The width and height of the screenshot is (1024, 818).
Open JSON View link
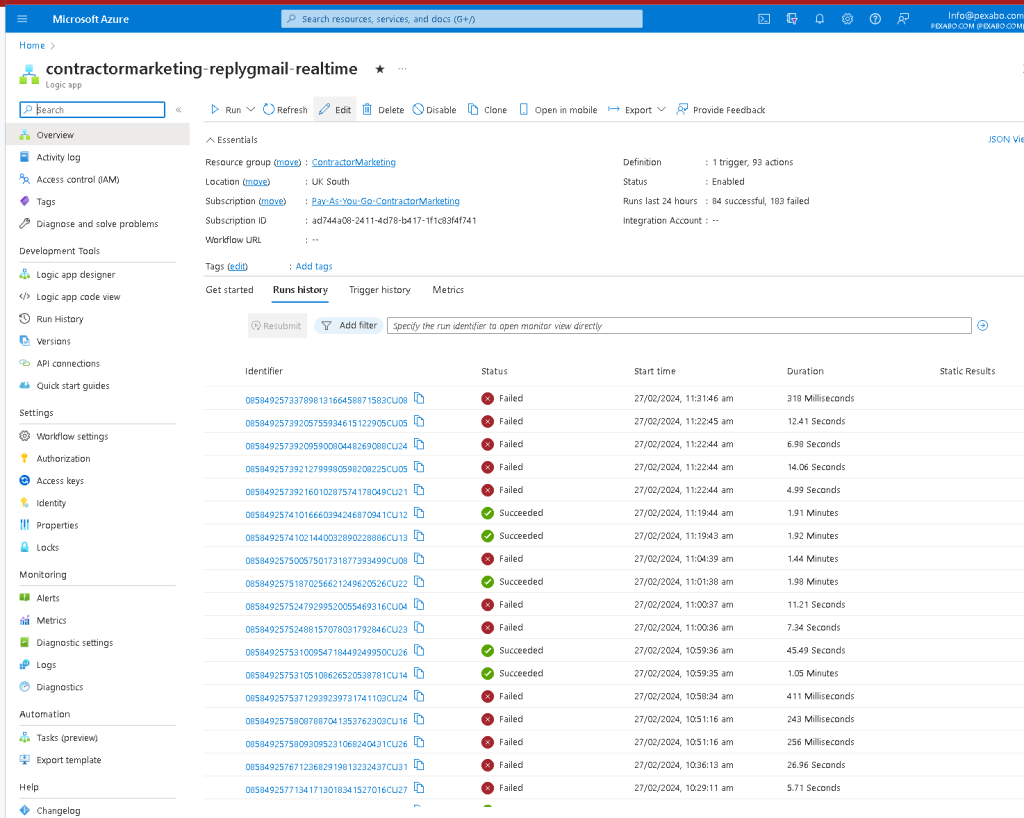coord(1006,140)
